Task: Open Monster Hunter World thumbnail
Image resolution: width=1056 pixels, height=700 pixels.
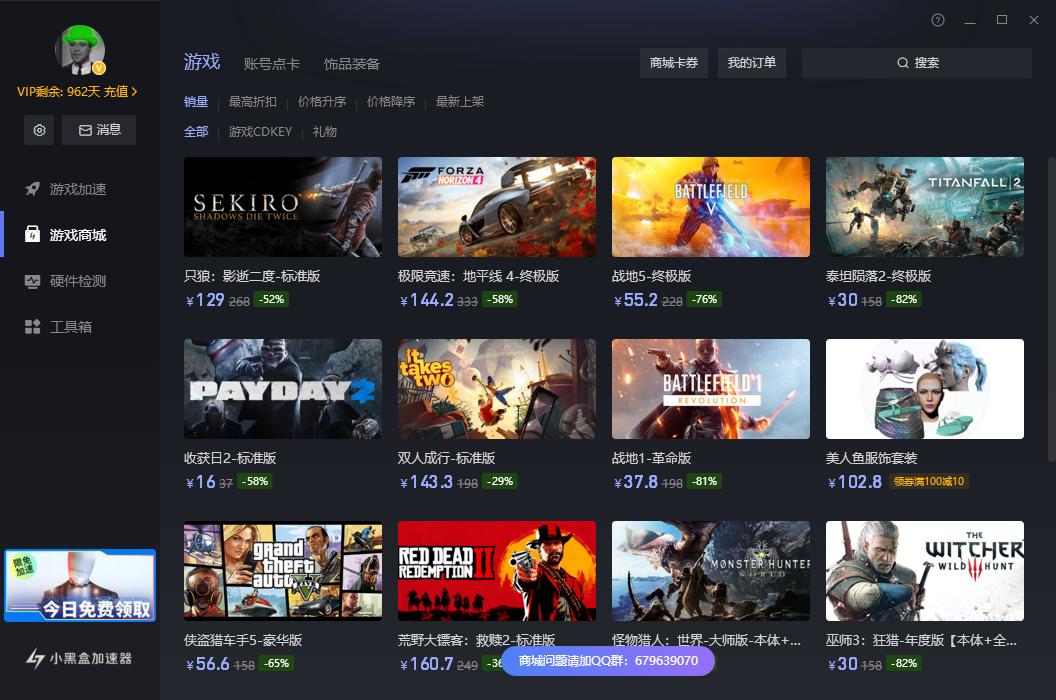Action: [x=711, y=571]
